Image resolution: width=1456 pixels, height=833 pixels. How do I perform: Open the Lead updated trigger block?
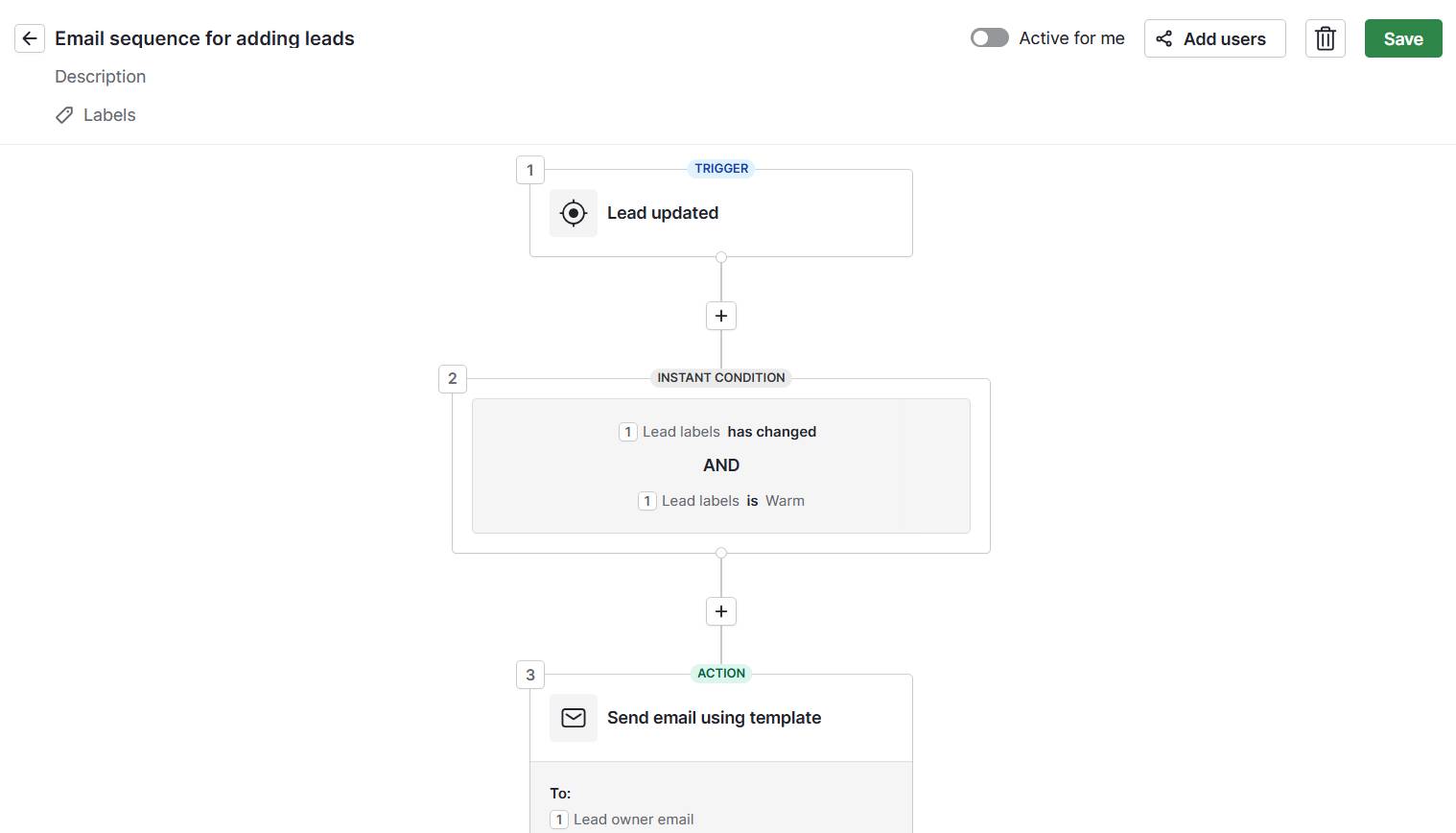coord(720,212)
